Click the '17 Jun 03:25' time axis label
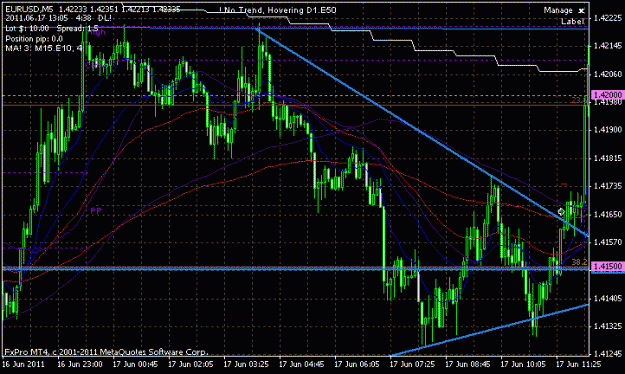Viewport: 625px width, 374px height. 246,364
